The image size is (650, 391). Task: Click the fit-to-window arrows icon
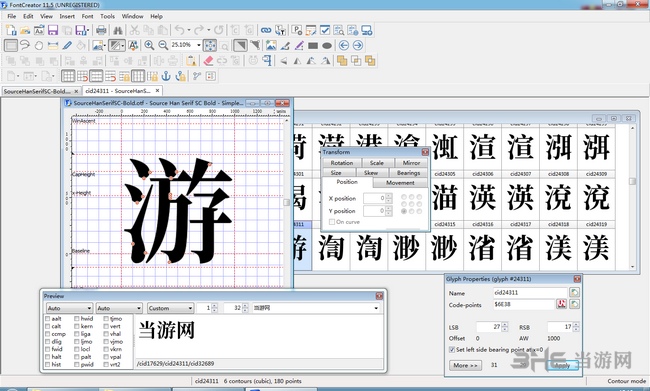pyautogui.click(x=210, y=45)
